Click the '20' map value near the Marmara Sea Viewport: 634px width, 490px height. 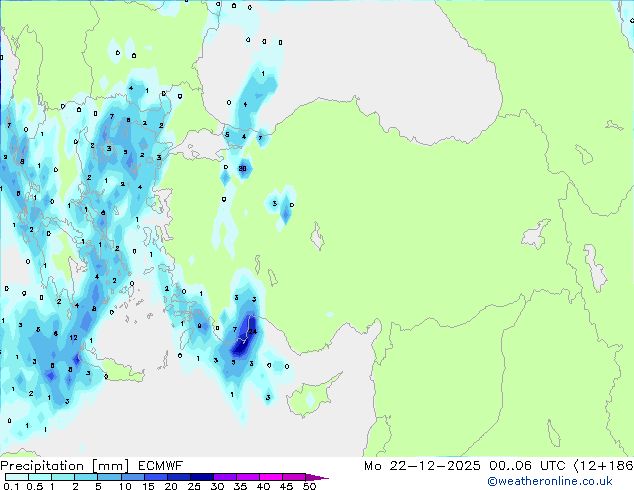[x=243, y=169]
